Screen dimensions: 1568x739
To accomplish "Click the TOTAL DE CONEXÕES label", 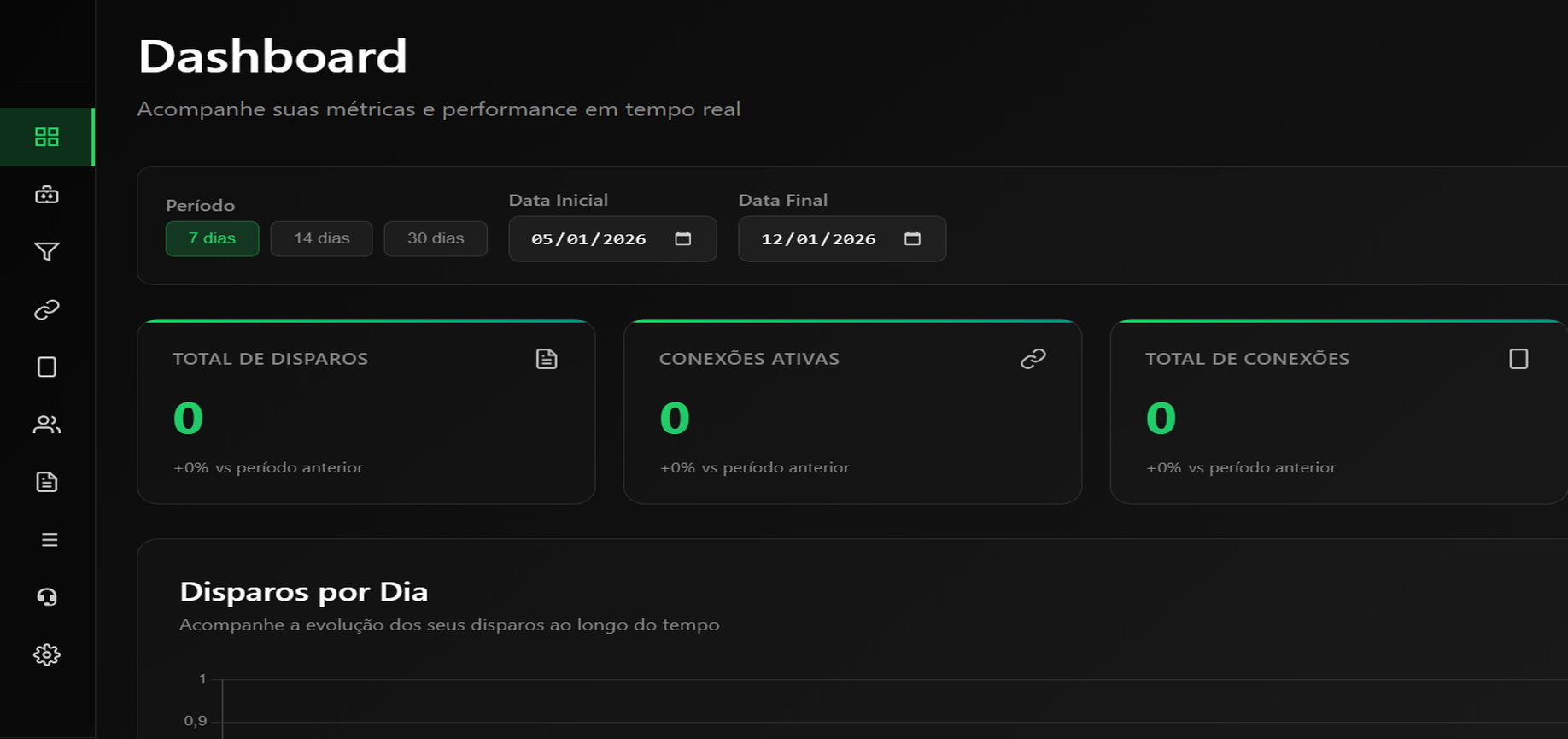I will 1247,359.
